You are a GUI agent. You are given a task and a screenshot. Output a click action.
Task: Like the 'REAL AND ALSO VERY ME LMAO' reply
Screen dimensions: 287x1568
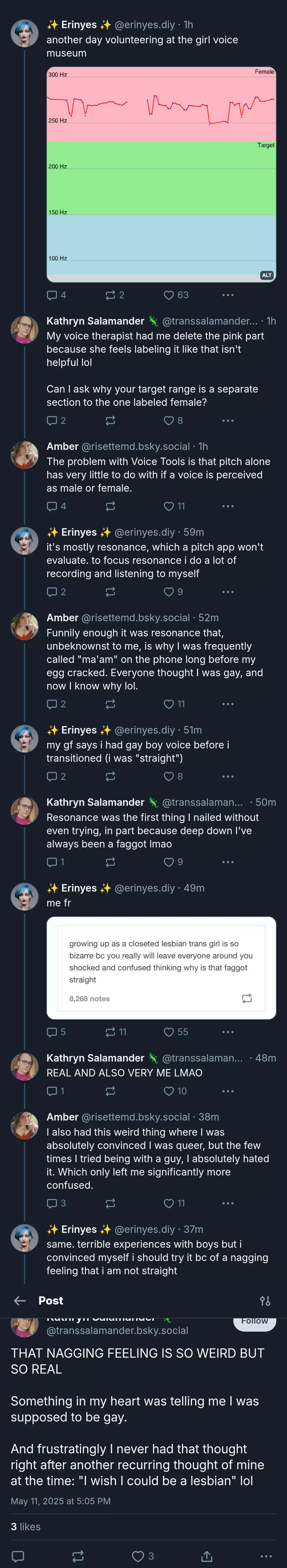click(x=175, y=1091)
